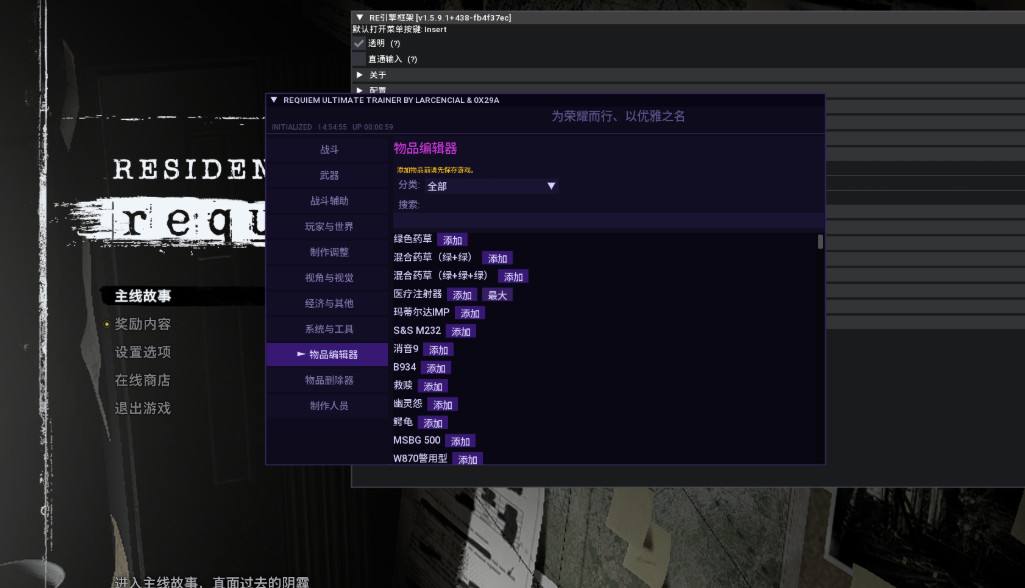Viewport: 1025px width, 588px height.
Task: Expand the 配置 section in RE framework
Action: [360, 90]
